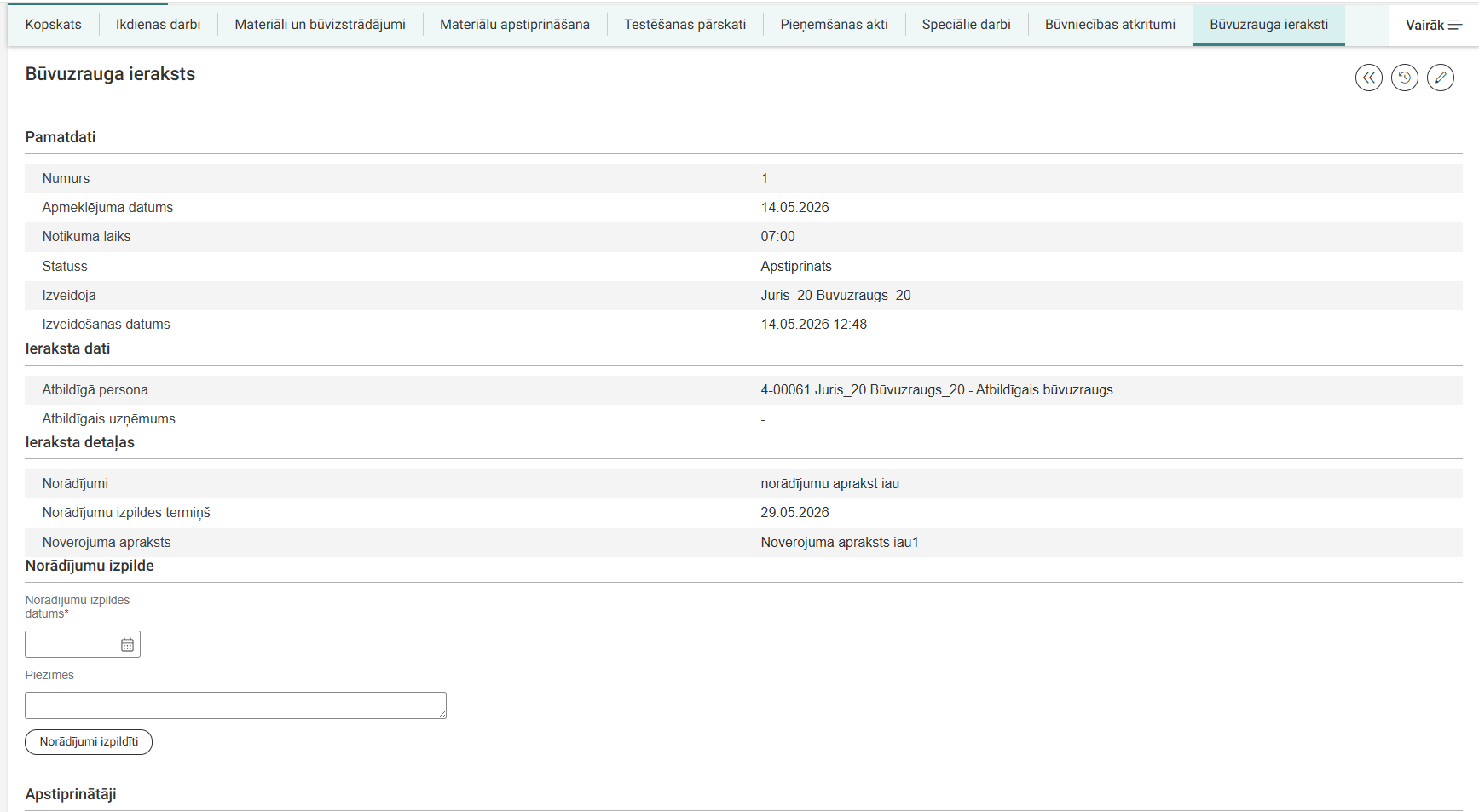Open the Testēšanas pārskati tab
Screen dimensions: 1479x812
click(x=685, y=25)
